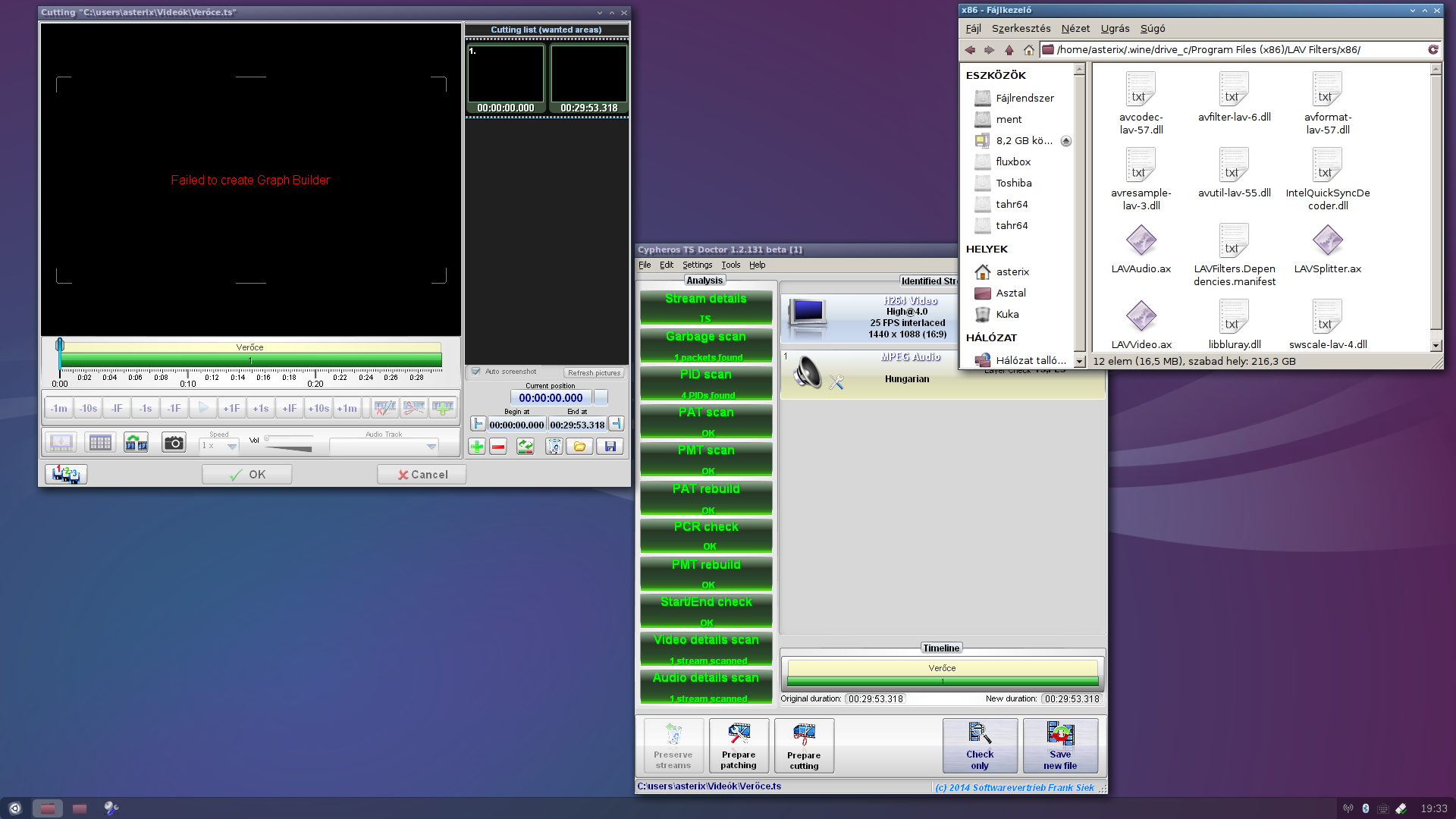Viewport: 1456px width, 819px height.
Task: Click home icon in file manager toolbar
Action: click(1028, 50)
